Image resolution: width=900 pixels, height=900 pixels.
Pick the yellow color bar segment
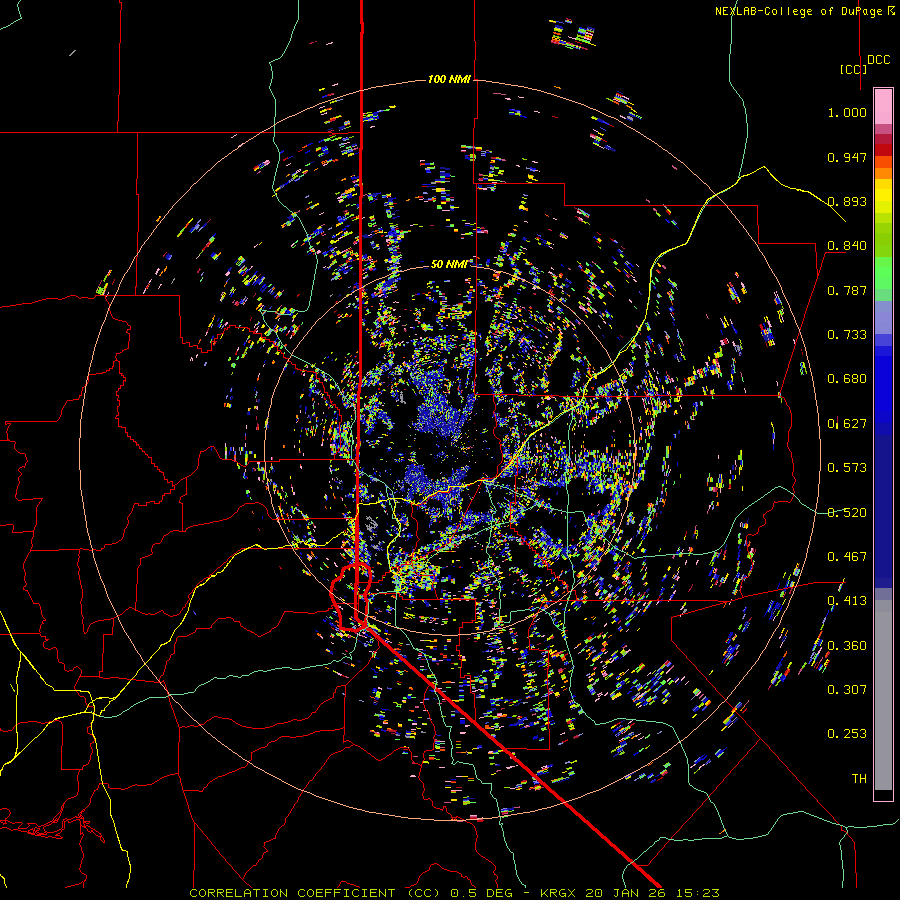coord(883,196)
